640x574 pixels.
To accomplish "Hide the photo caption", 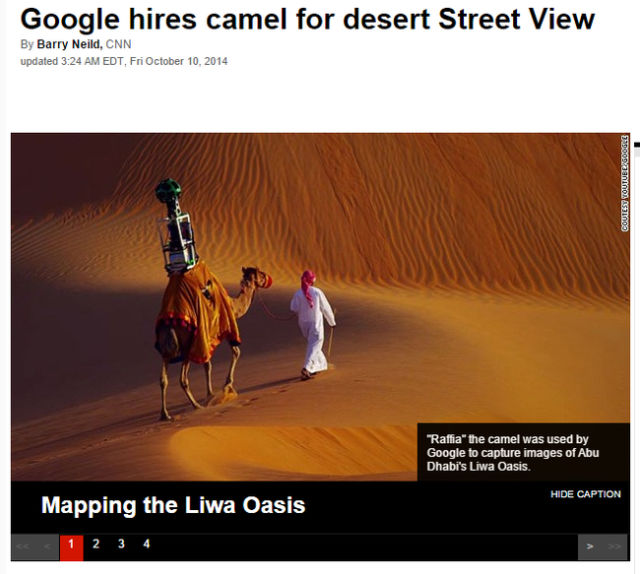I will coord(585,494).
